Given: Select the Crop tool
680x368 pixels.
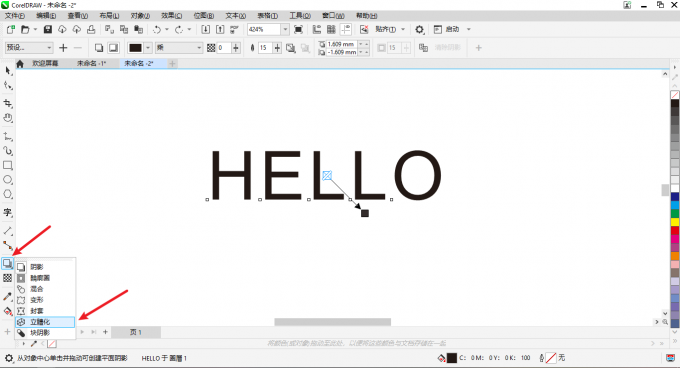Looking at the screenshot, I should tap(8, 103).
